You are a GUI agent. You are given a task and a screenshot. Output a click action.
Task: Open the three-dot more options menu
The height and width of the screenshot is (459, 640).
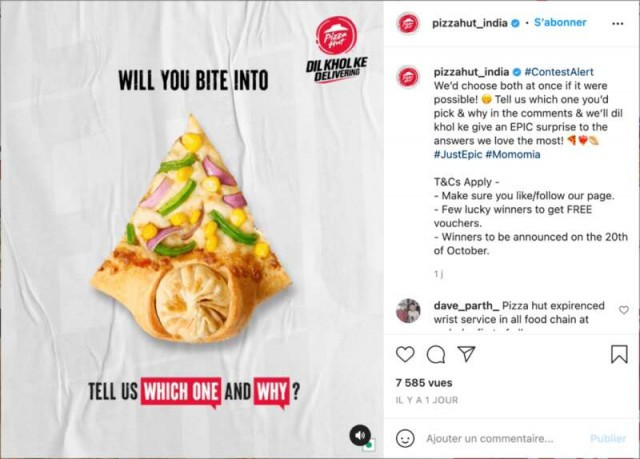618,24
